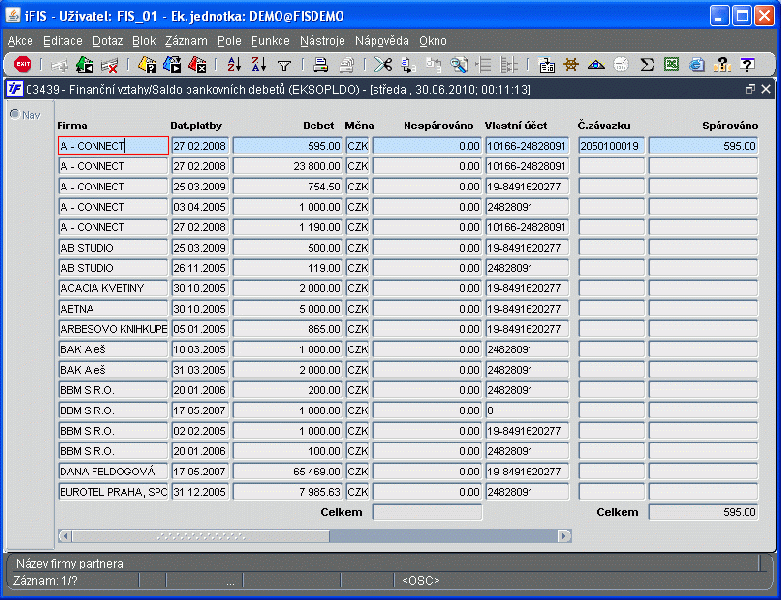This screenshot has height=600, width=781.
Task: Click the Vlastní účet value 0
Action: (527, 411)
